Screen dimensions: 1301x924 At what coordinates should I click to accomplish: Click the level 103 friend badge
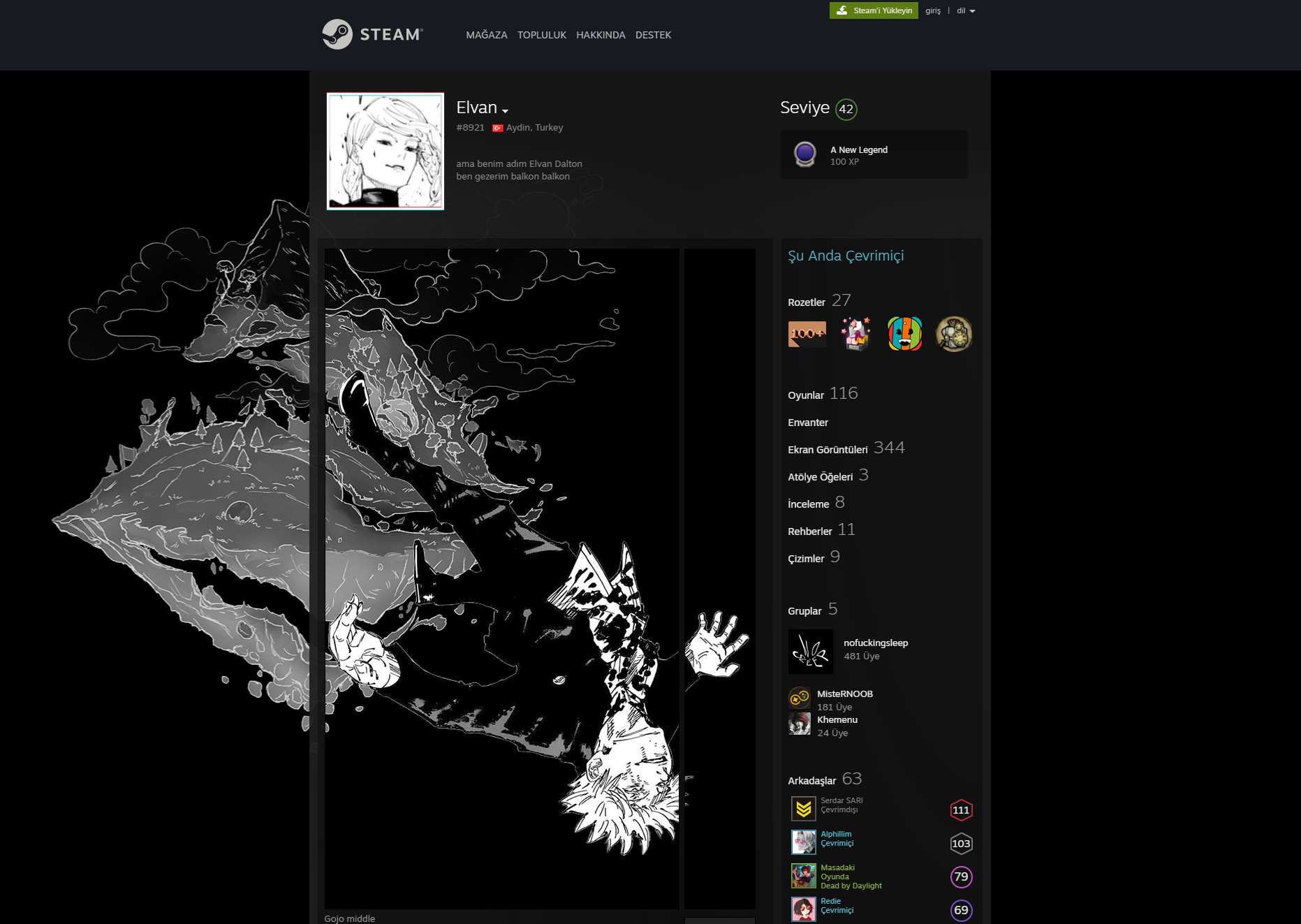point(962,844)
